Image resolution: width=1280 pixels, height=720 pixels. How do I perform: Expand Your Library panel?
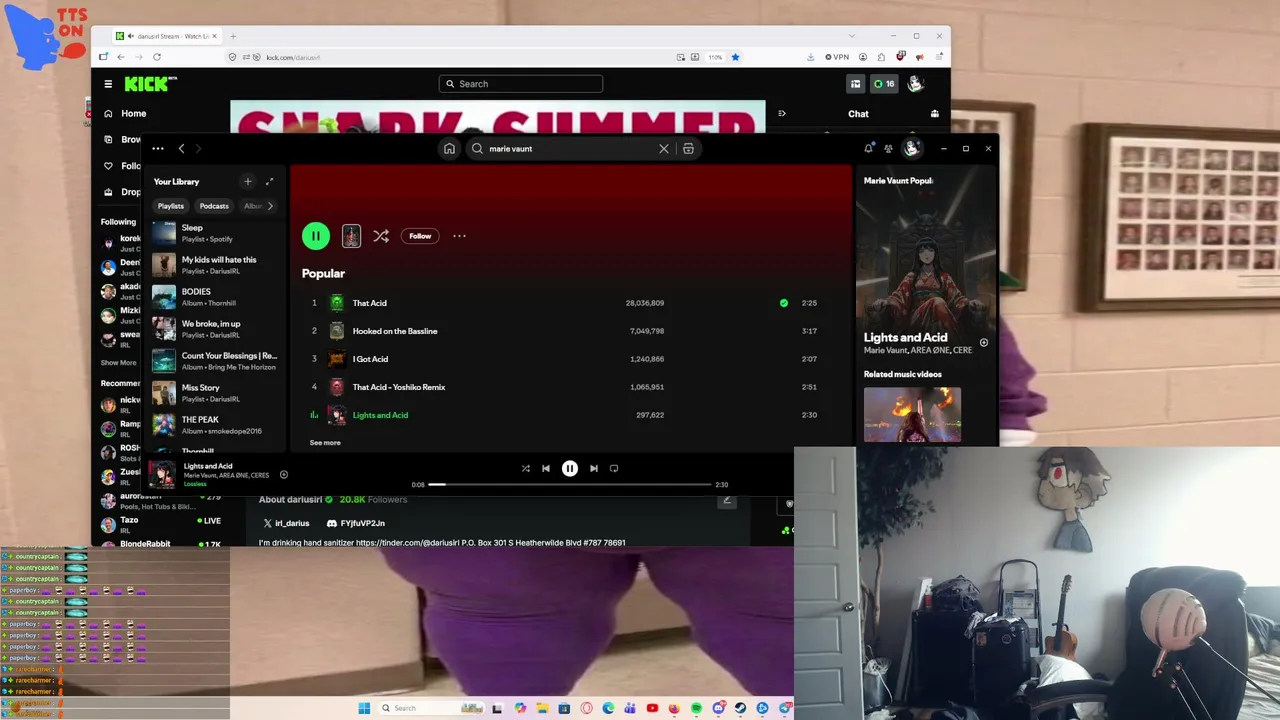point(269,181)
